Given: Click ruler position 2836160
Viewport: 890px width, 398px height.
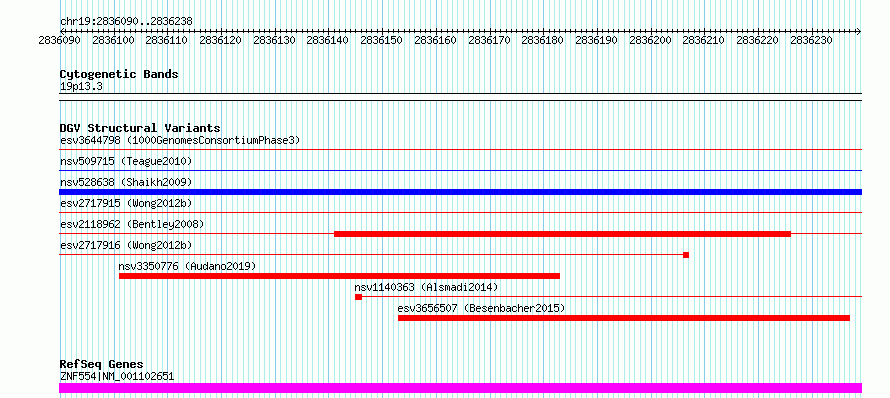Looking at the screenshot, I should point(435,41).
